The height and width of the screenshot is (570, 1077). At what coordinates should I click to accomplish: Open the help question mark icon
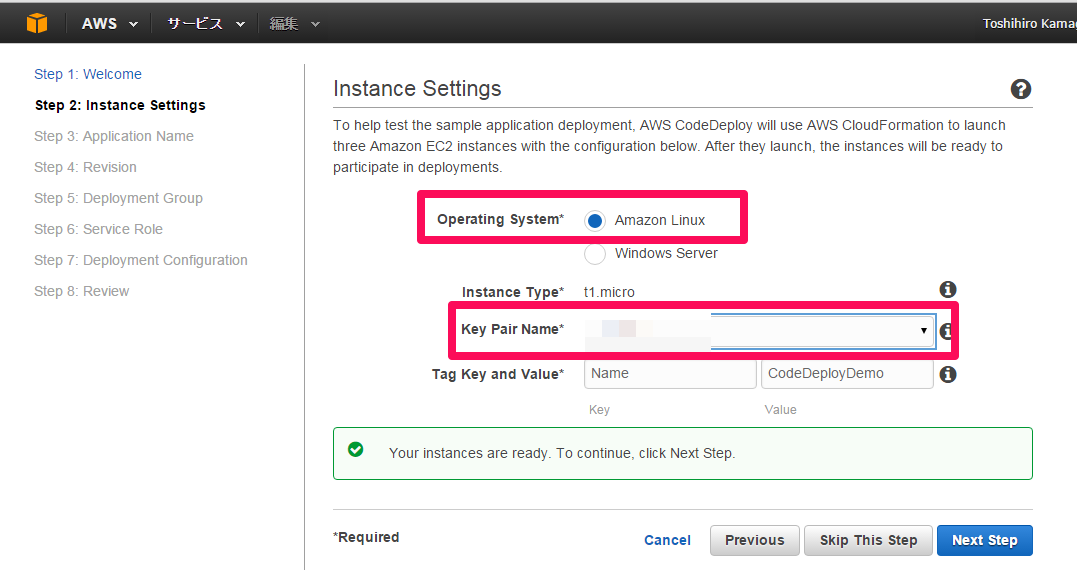1021,89
